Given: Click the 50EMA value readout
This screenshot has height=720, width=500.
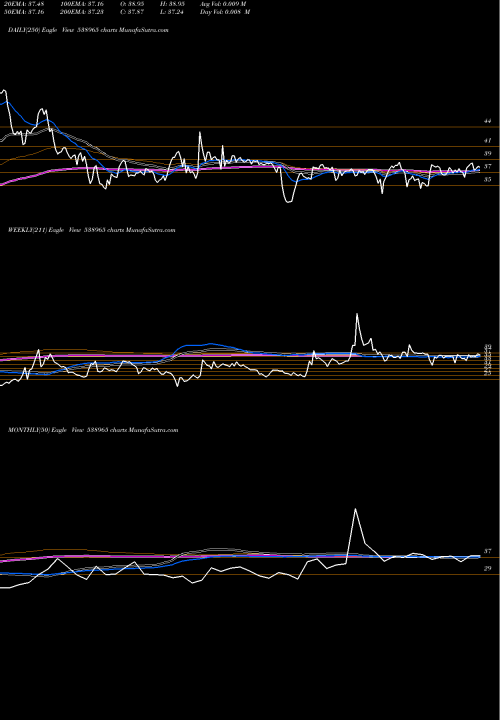Looking at the screenshot, I should click(24, 12).
